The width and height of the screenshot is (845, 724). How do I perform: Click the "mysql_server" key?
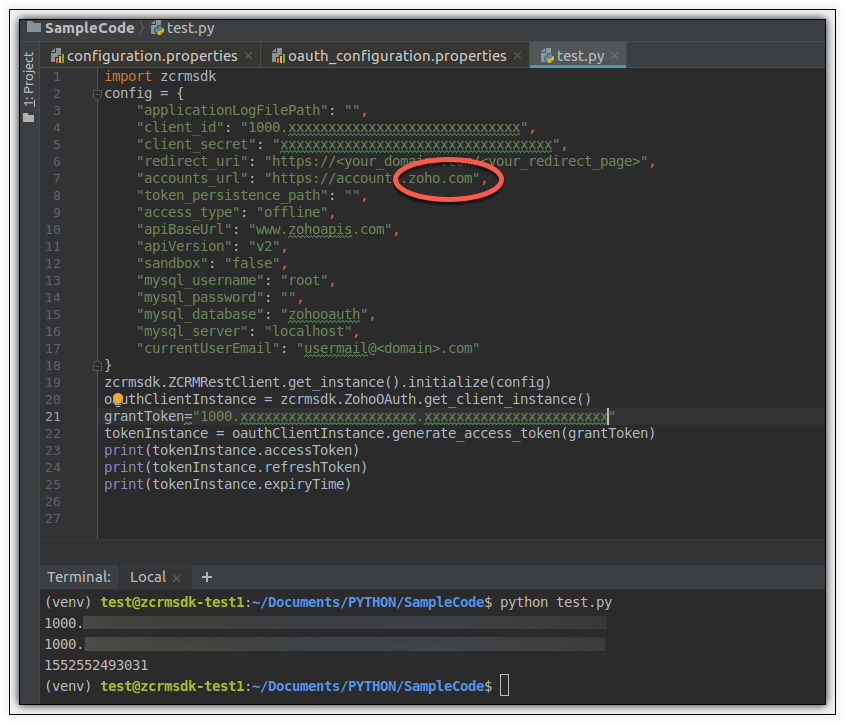pos(192,332)
